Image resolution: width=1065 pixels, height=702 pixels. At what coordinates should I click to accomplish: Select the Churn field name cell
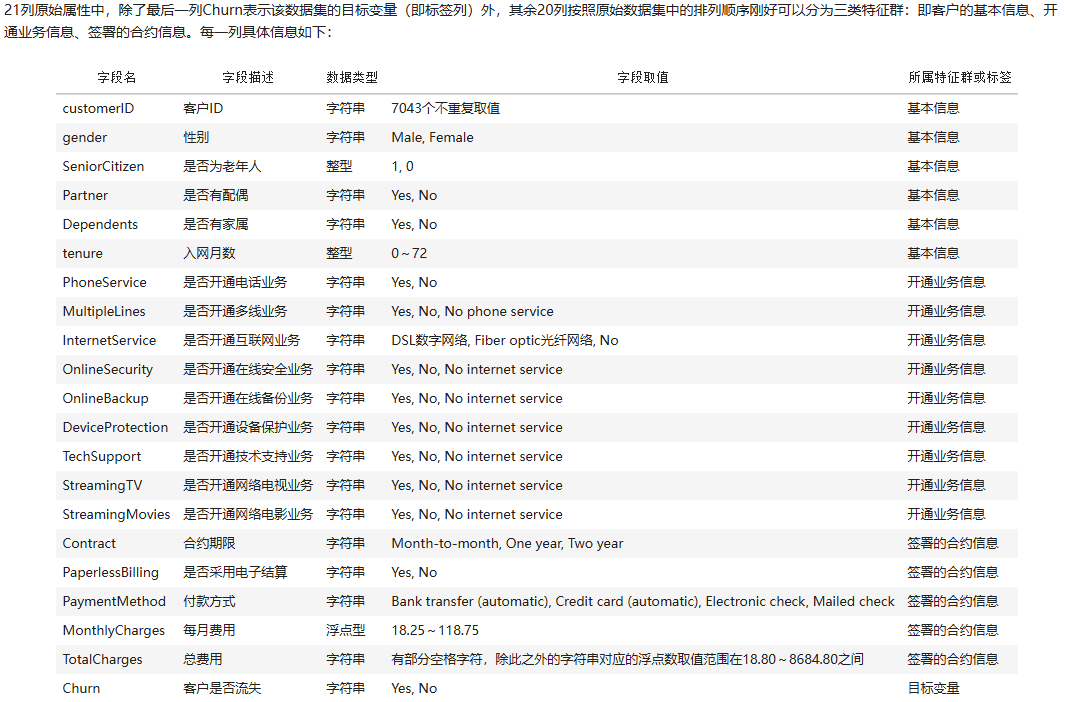pos(82,688)
